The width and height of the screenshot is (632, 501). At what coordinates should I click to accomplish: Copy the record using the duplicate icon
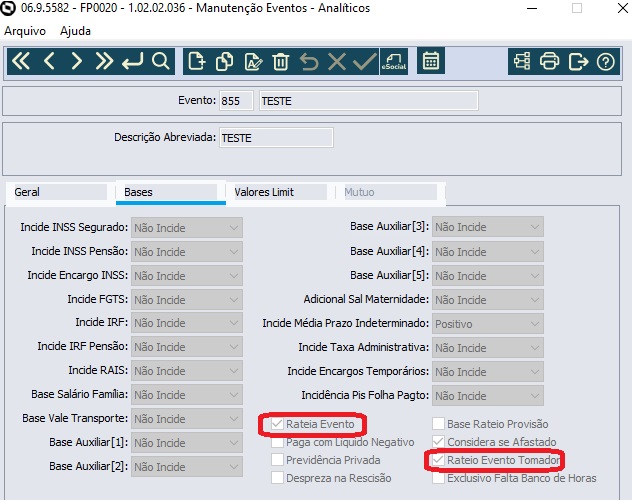point(225,62)
